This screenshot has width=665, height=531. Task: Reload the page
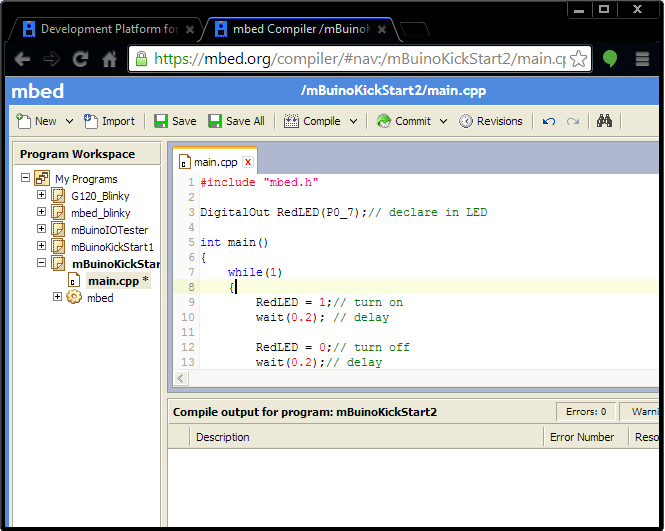coord(80,59)
